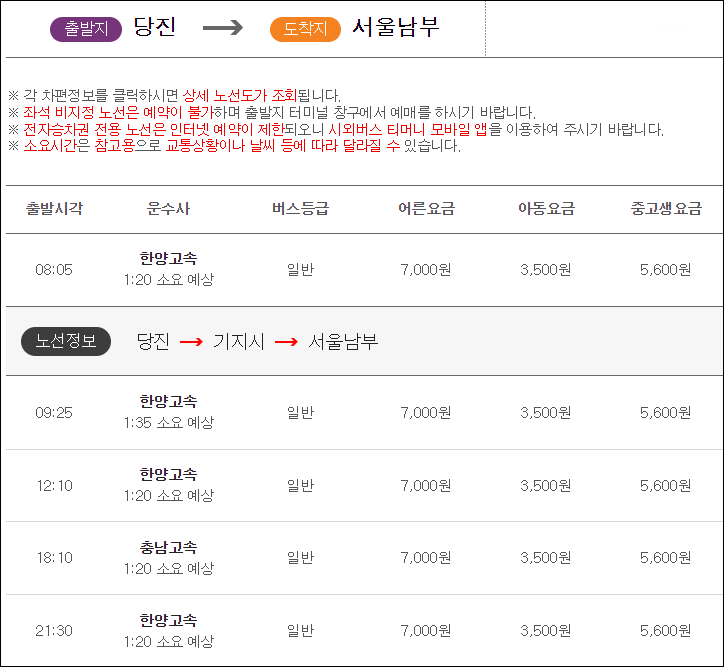Click 일반 bus grade in 12:10 row
The width and height of the screenshot is (724, 667).
click(301, 486)
